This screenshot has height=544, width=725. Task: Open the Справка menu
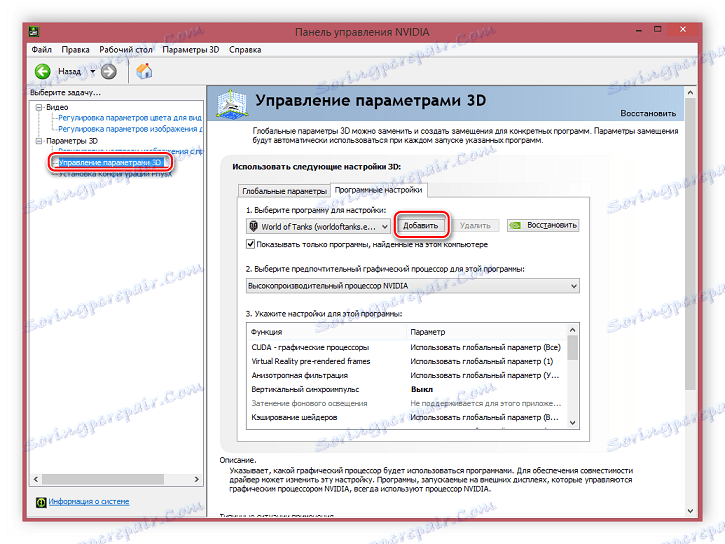tap(245, 49)
